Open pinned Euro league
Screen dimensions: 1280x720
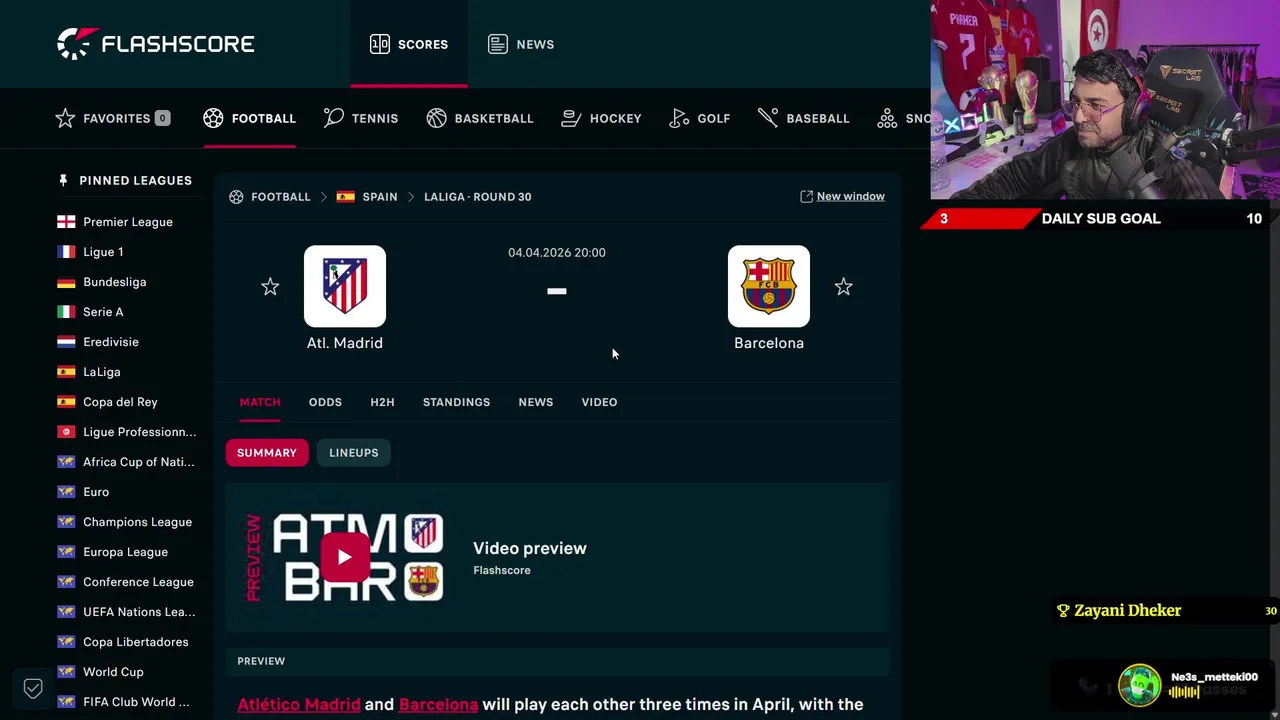pos(96,492)
